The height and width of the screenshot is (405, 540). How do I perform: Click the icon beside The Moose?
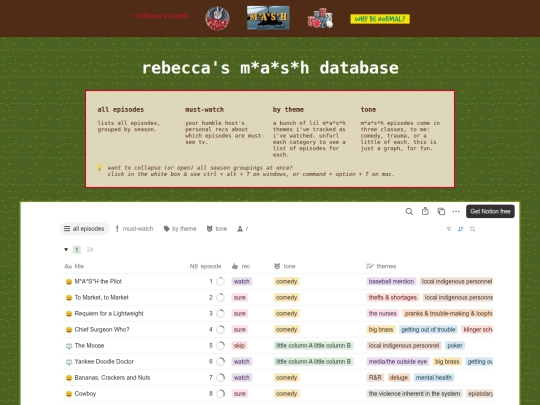pyautogui.click(x=69, y=346)
